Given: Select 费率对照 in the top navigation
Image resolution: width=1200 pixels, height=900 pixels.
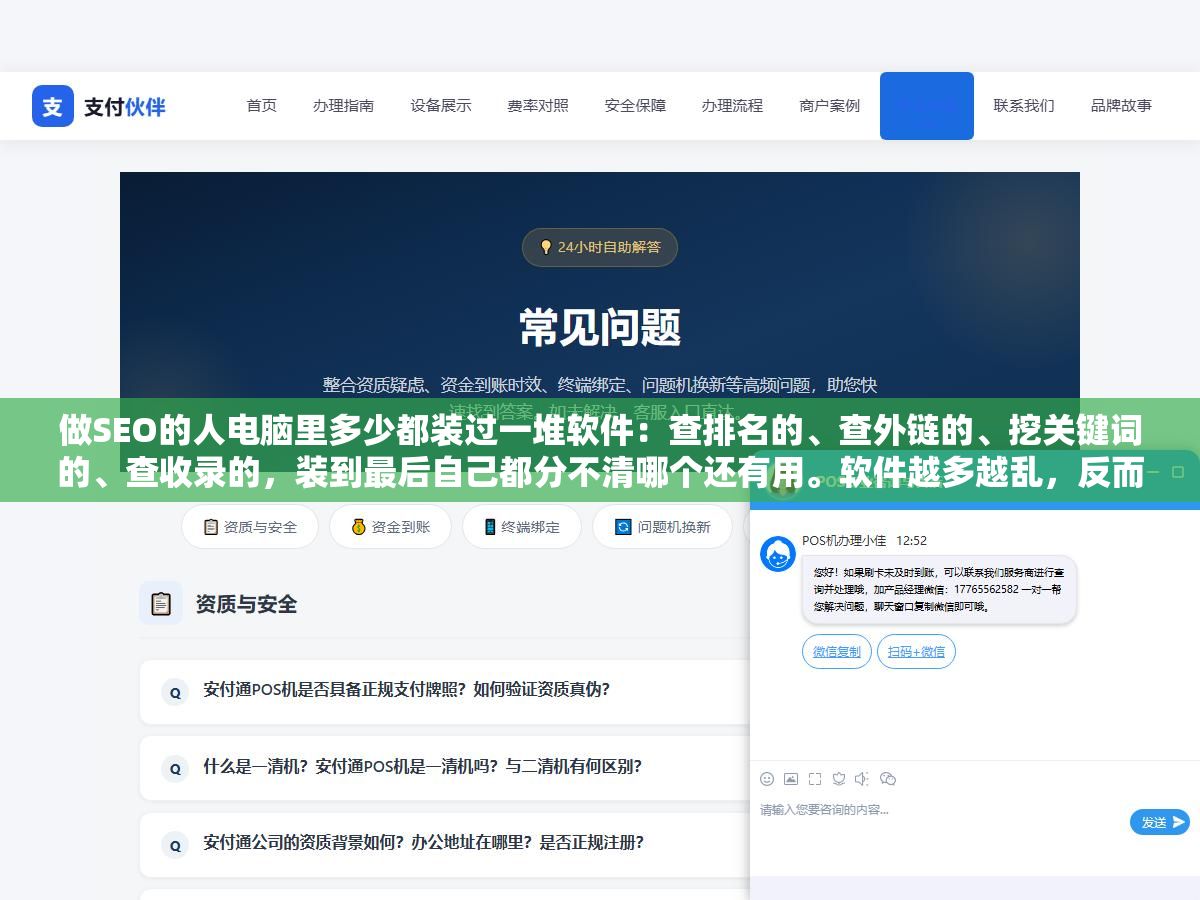Looking at the screenshot, I should pos(538,105).
